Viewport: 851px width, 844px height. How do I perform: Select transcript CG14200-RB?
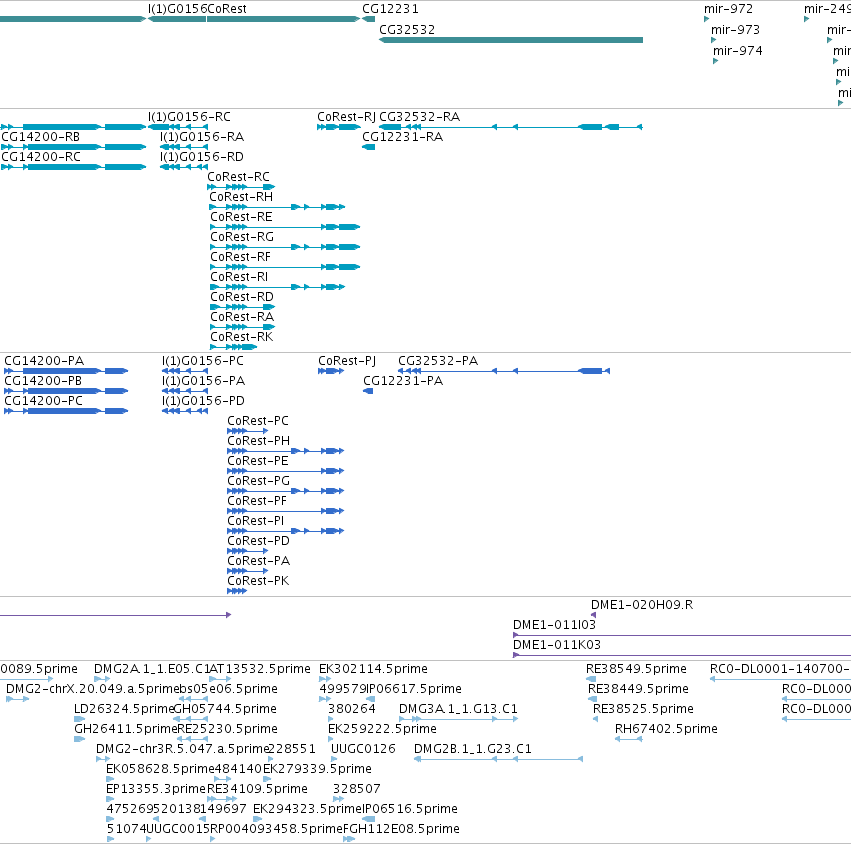[73, 147]
